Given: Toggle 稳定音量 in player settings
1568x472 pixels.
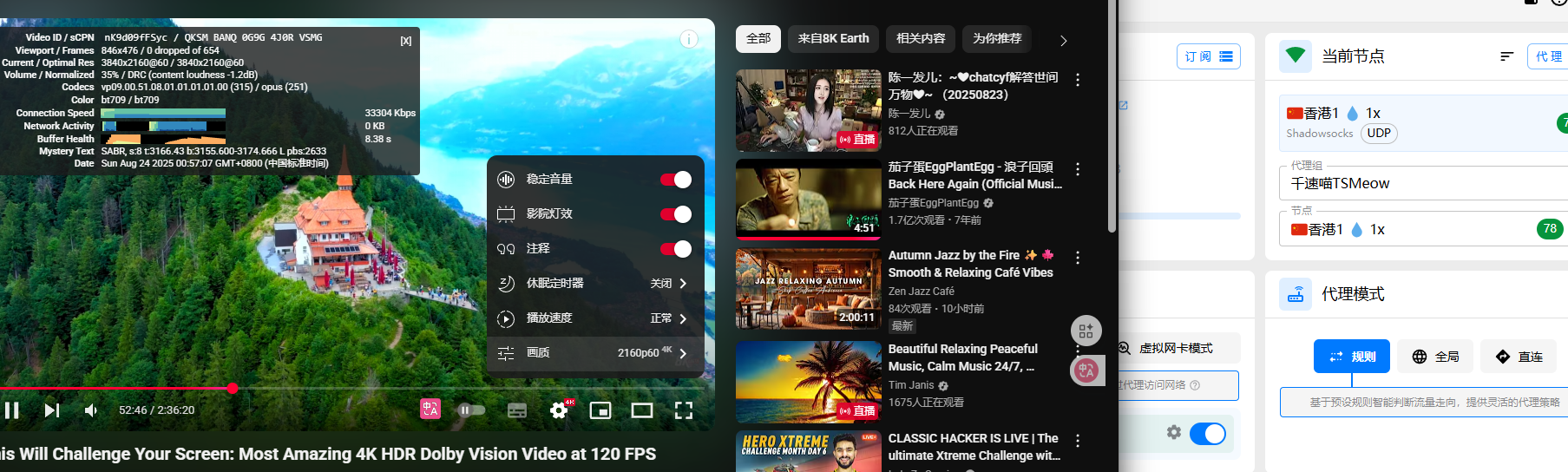Looking at the screenshot, I should tap(676, 180).
